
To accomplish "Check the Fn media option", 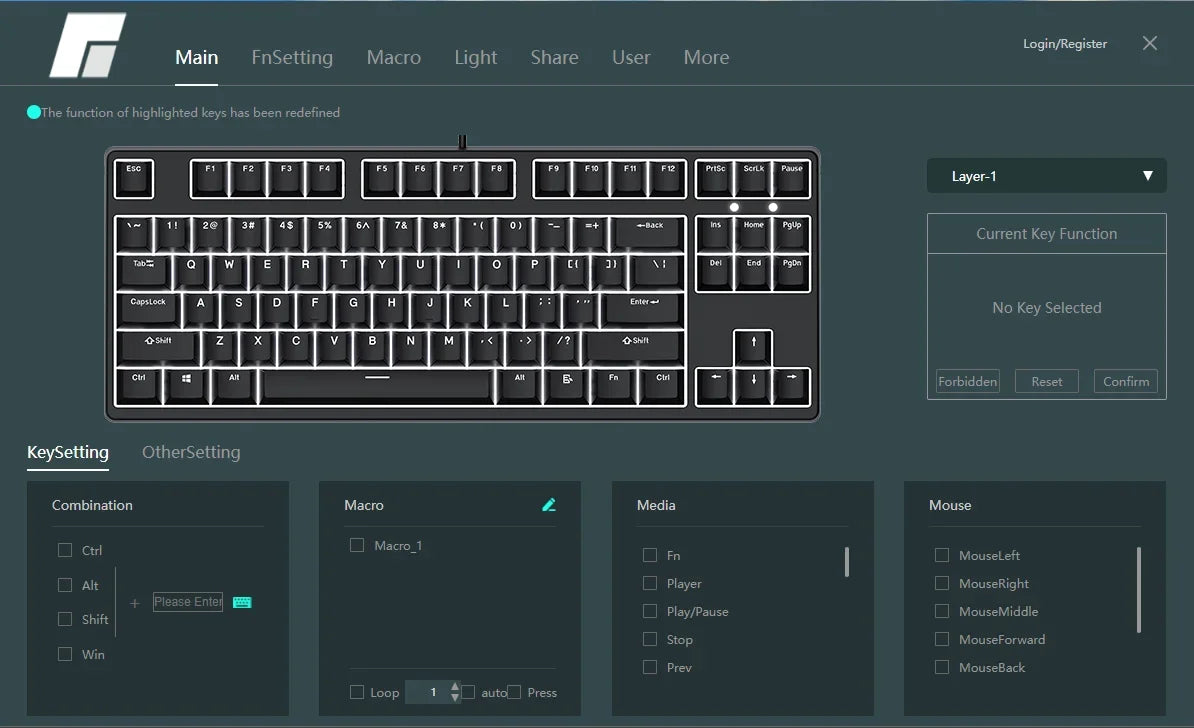I will click(x=650, y=555).
